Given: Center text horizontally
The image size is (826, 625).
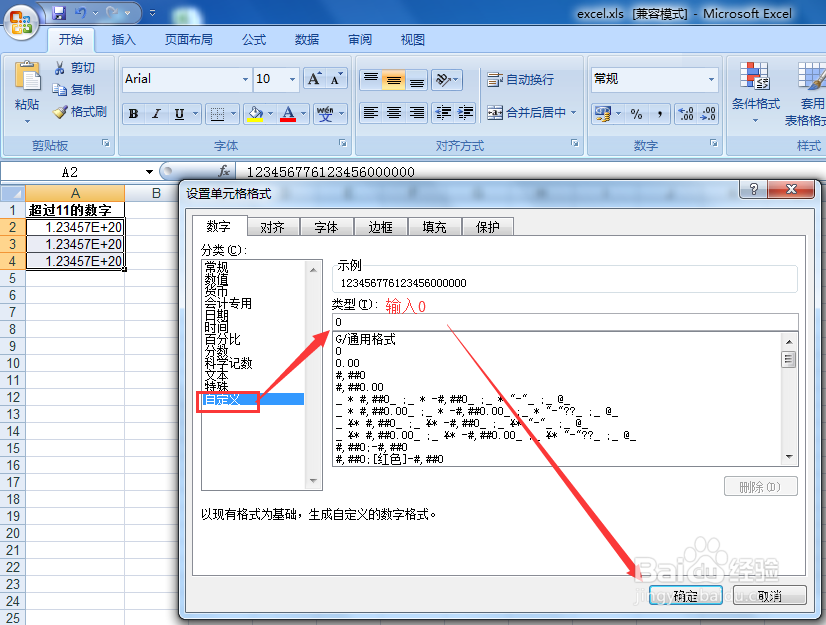Looking at the screenshot, I should (x=394, y=113).
